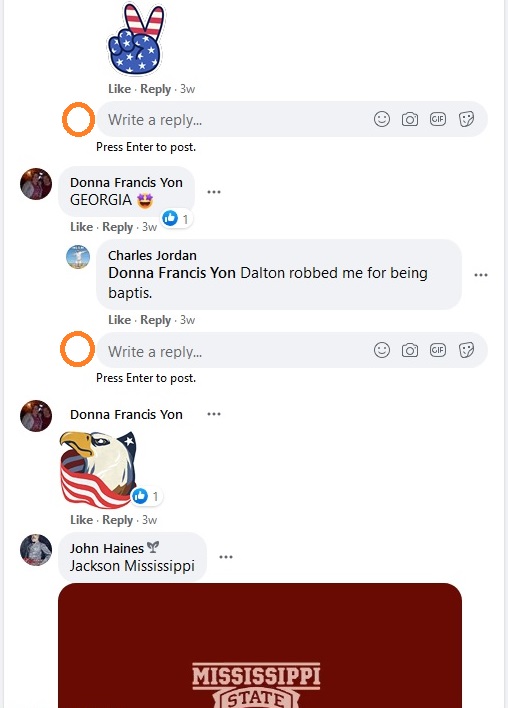
Task: Open emoji picker in second reply box
Action: pyautogui.click(x=382, y=350)
